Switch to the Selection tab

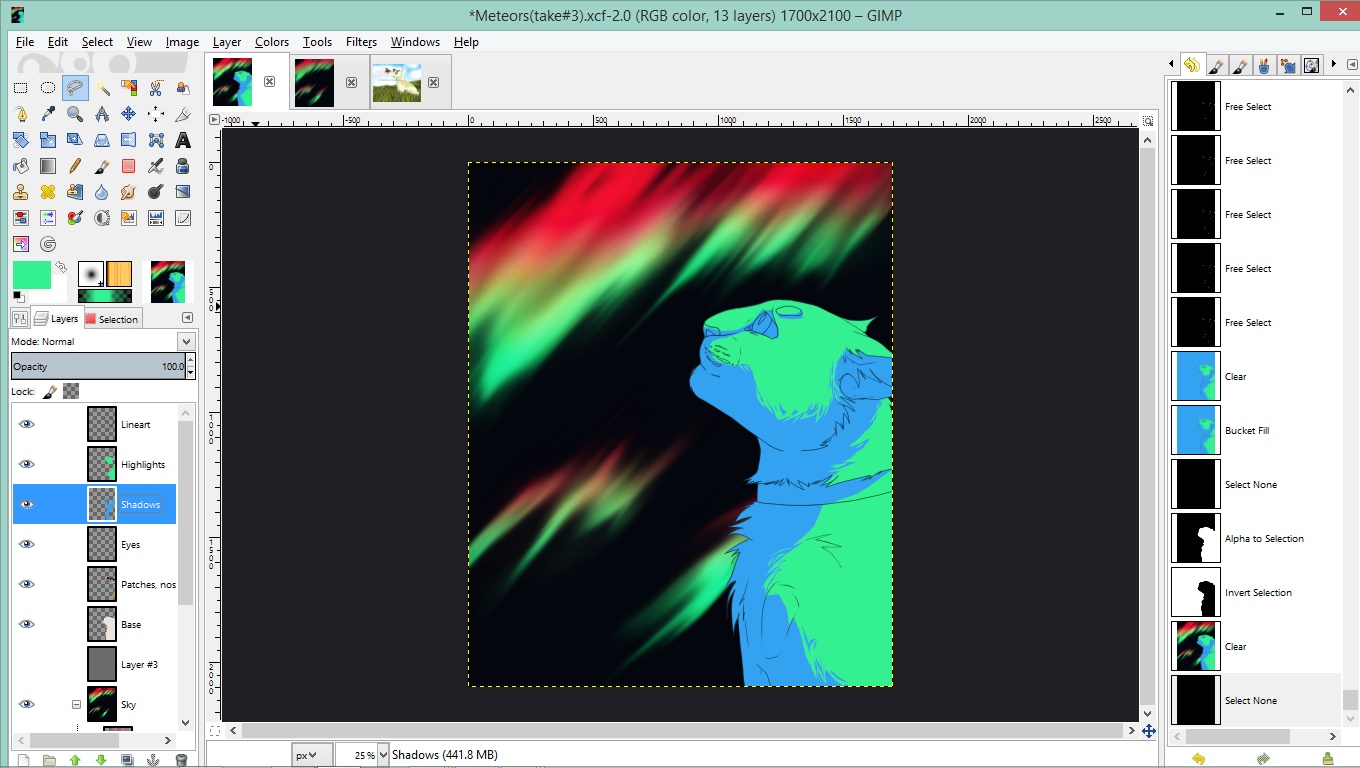112,319
